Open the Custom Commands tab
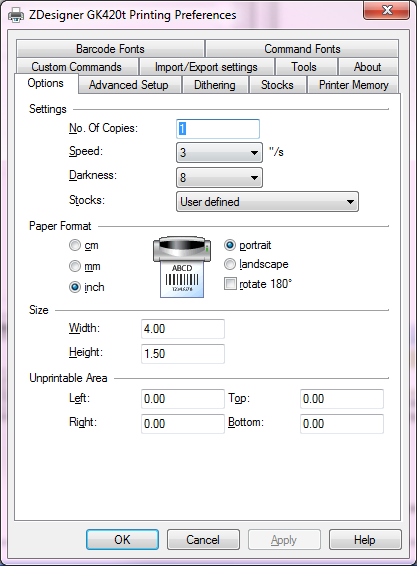The height and width of the screenshot is (566, 417). coord(77,67)
